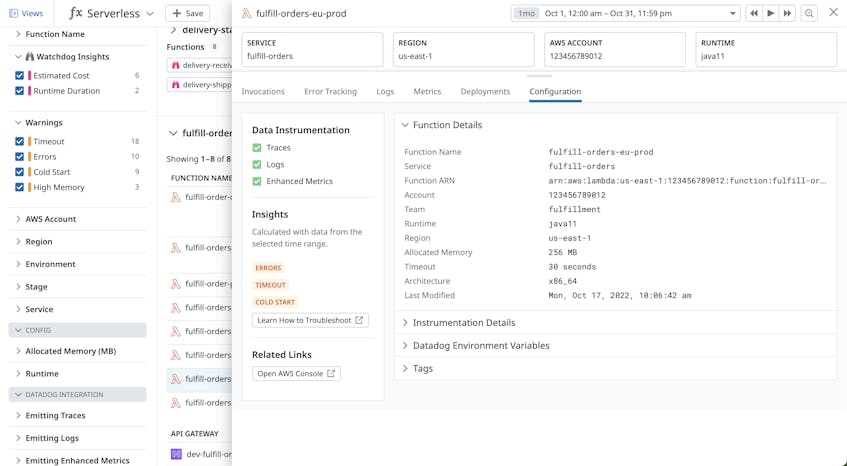This screenshot has height=466, width=847.
Task: Click the lambda icon beside fulfill-orders-eu-prod title
Action: pos(246,13)
